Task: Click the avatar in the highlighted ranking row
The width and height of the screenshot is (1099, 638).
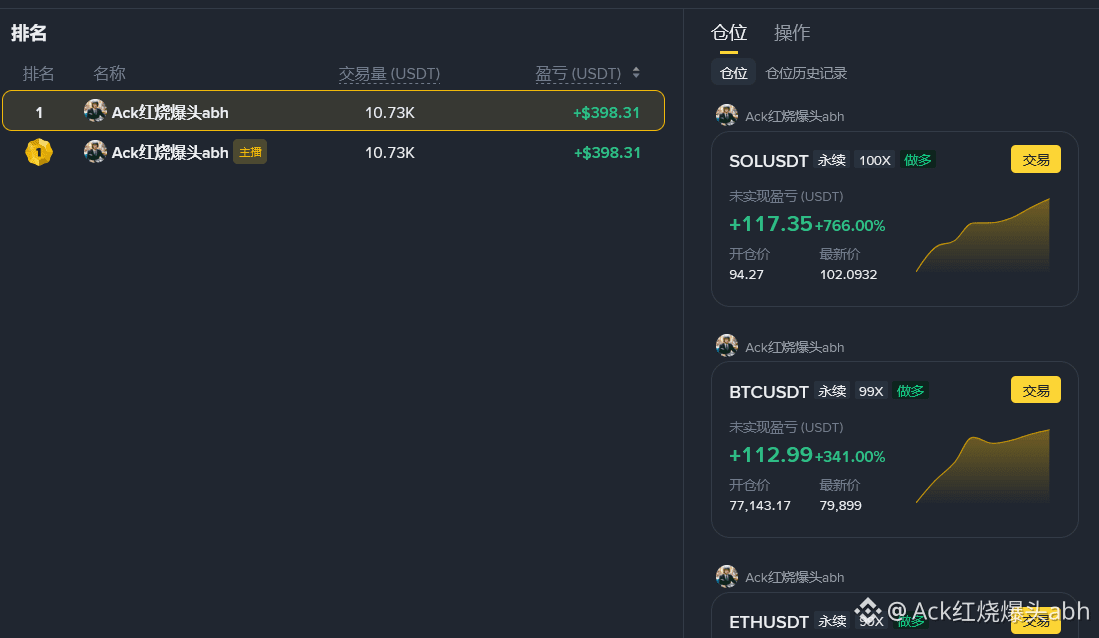Action: 95,111
